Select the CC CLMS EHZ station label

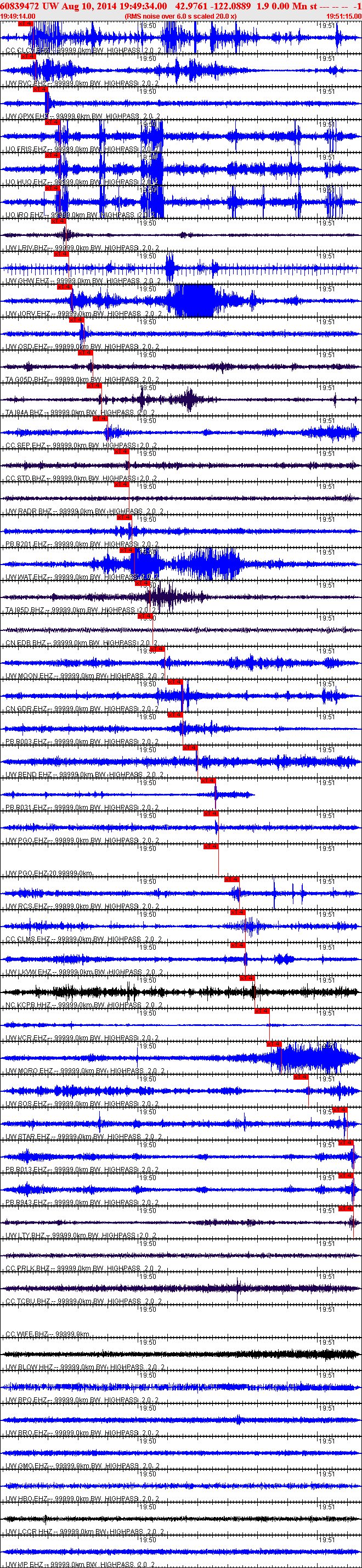84,939
